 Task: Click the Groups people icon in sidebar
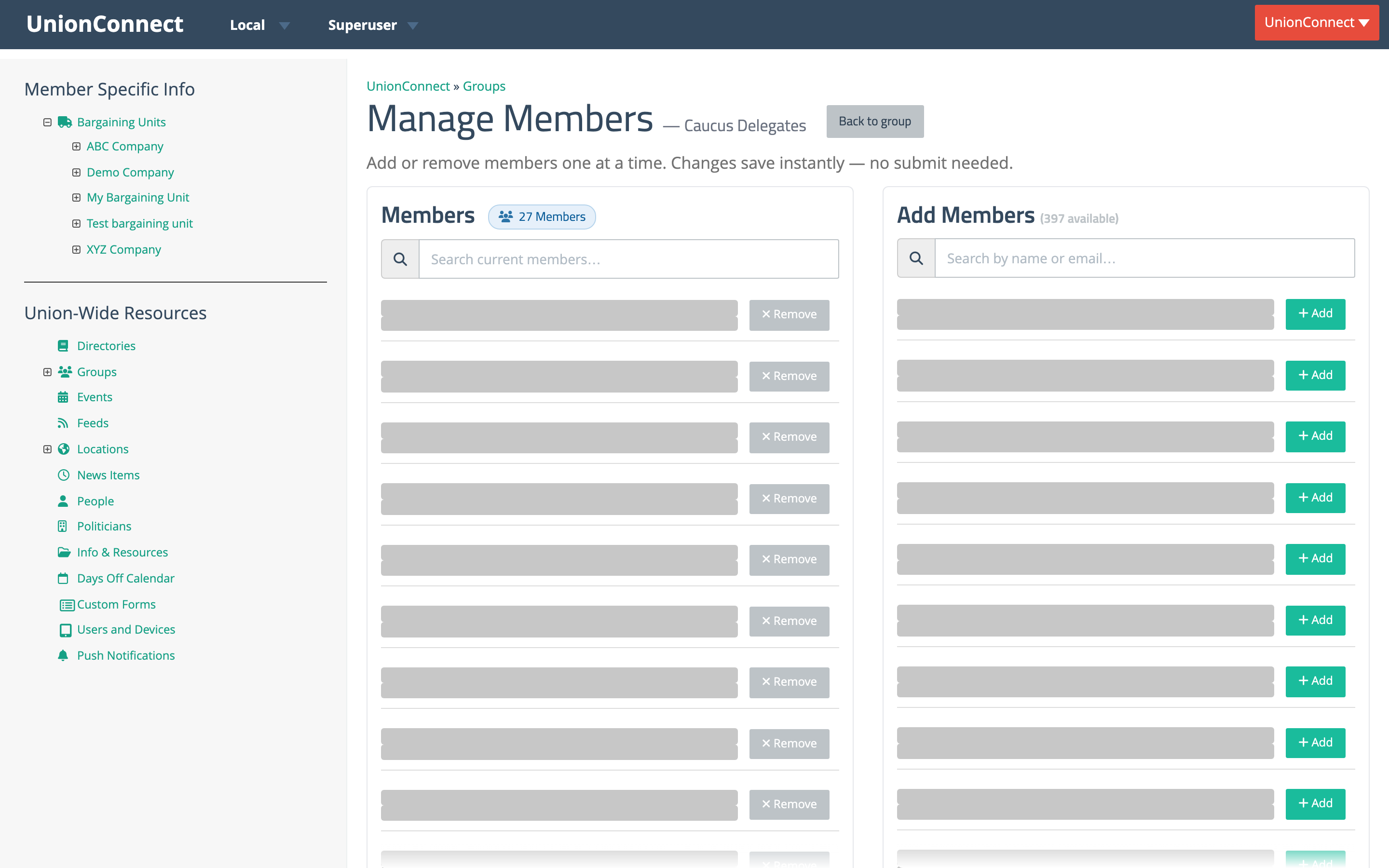click(65, 372)
